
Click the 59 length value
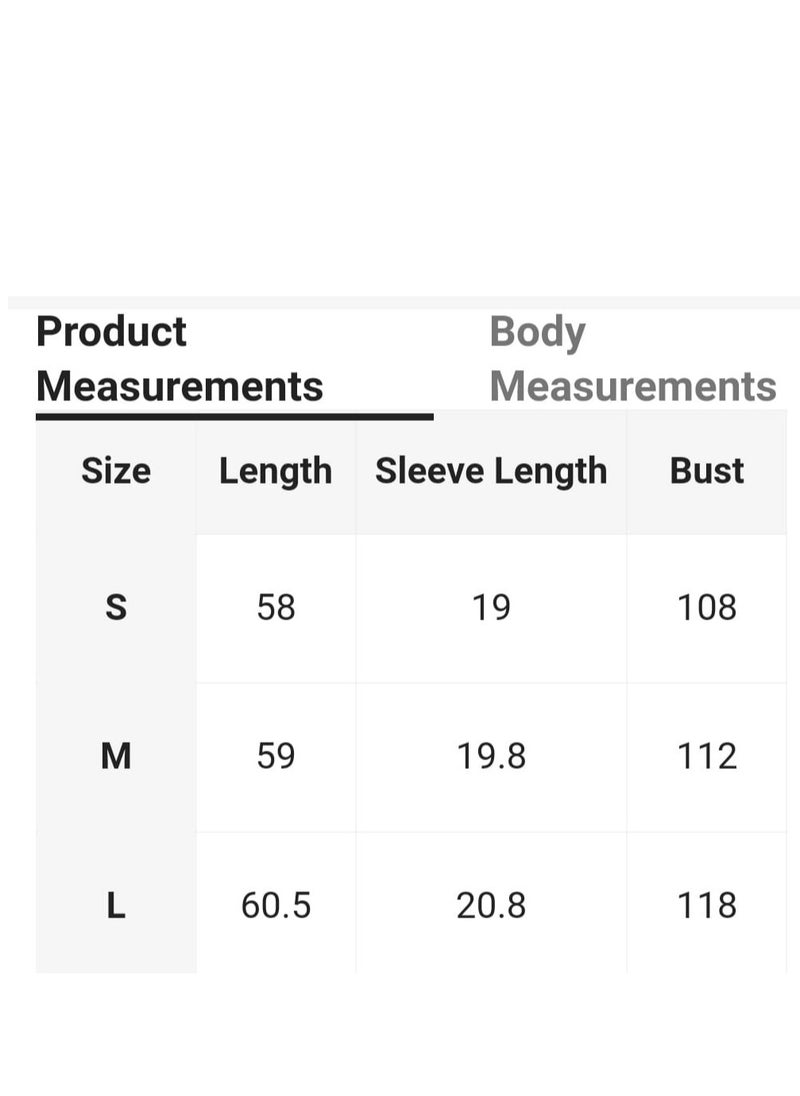[276, 756]
